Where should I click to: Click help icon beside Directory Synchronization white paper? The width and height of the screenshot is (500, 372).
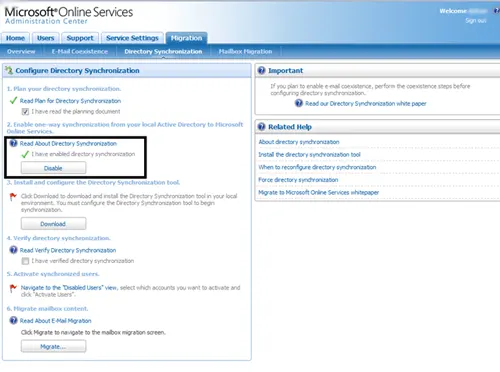coord(299,103)
